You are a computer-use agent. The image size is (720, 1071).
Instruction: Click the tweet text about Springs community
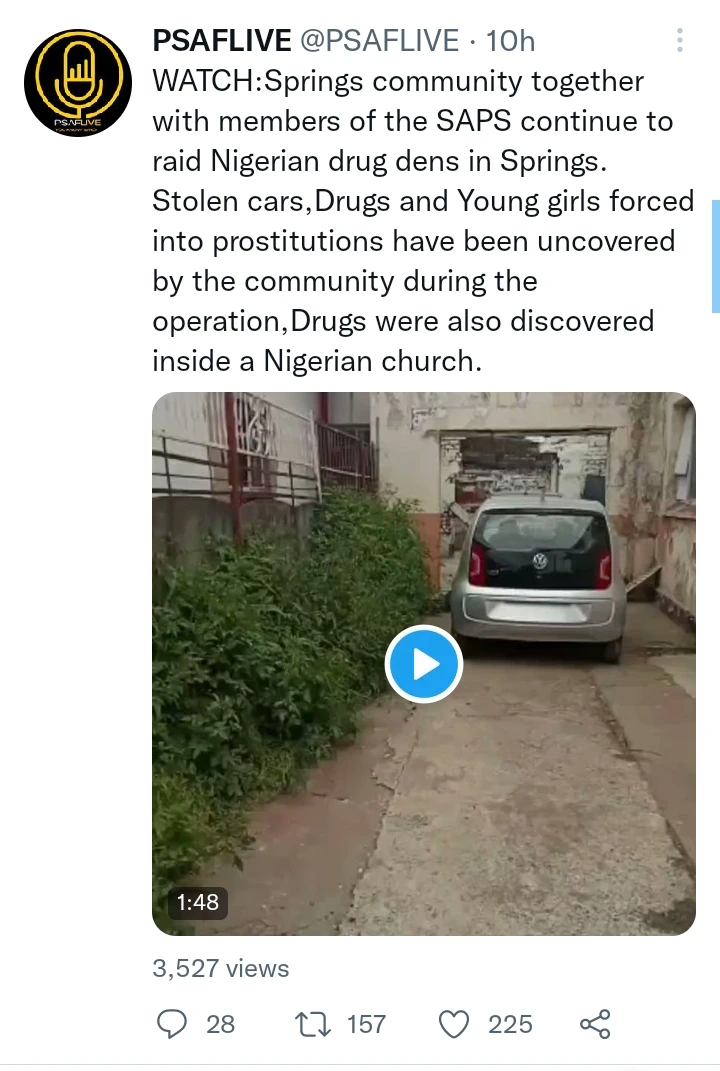pyautogui.click(x=423, y=221)
